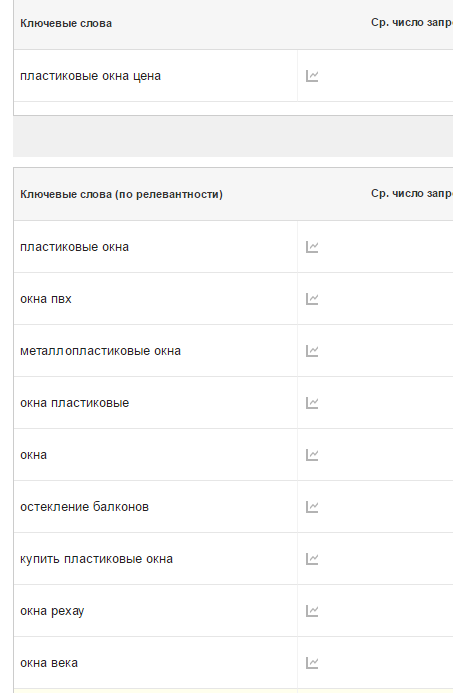Select keyword idea металлопластиковые окна

coord(100,351)
